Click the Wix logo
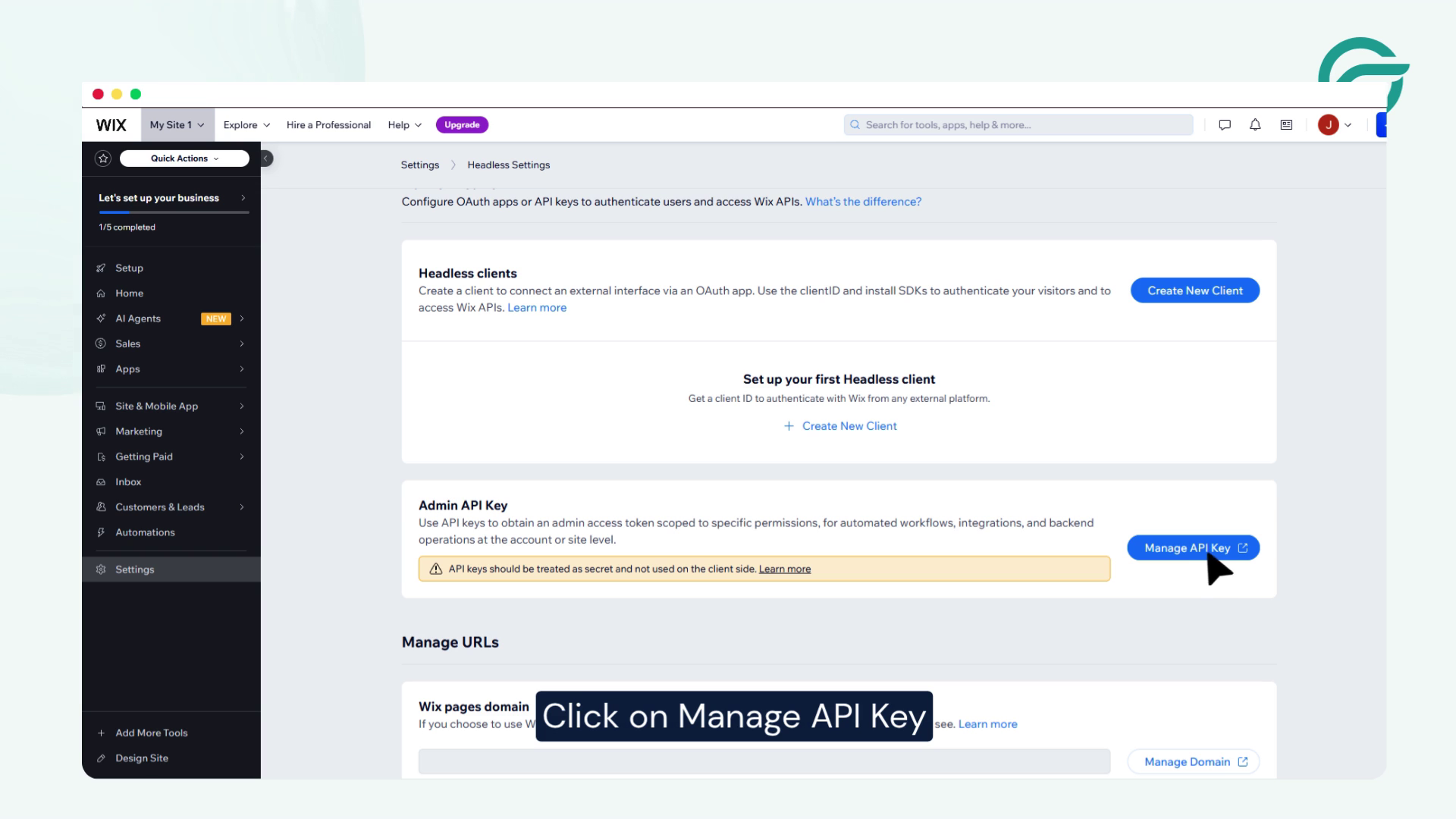This screenshot has width=1456, height=819. point(111,125)
